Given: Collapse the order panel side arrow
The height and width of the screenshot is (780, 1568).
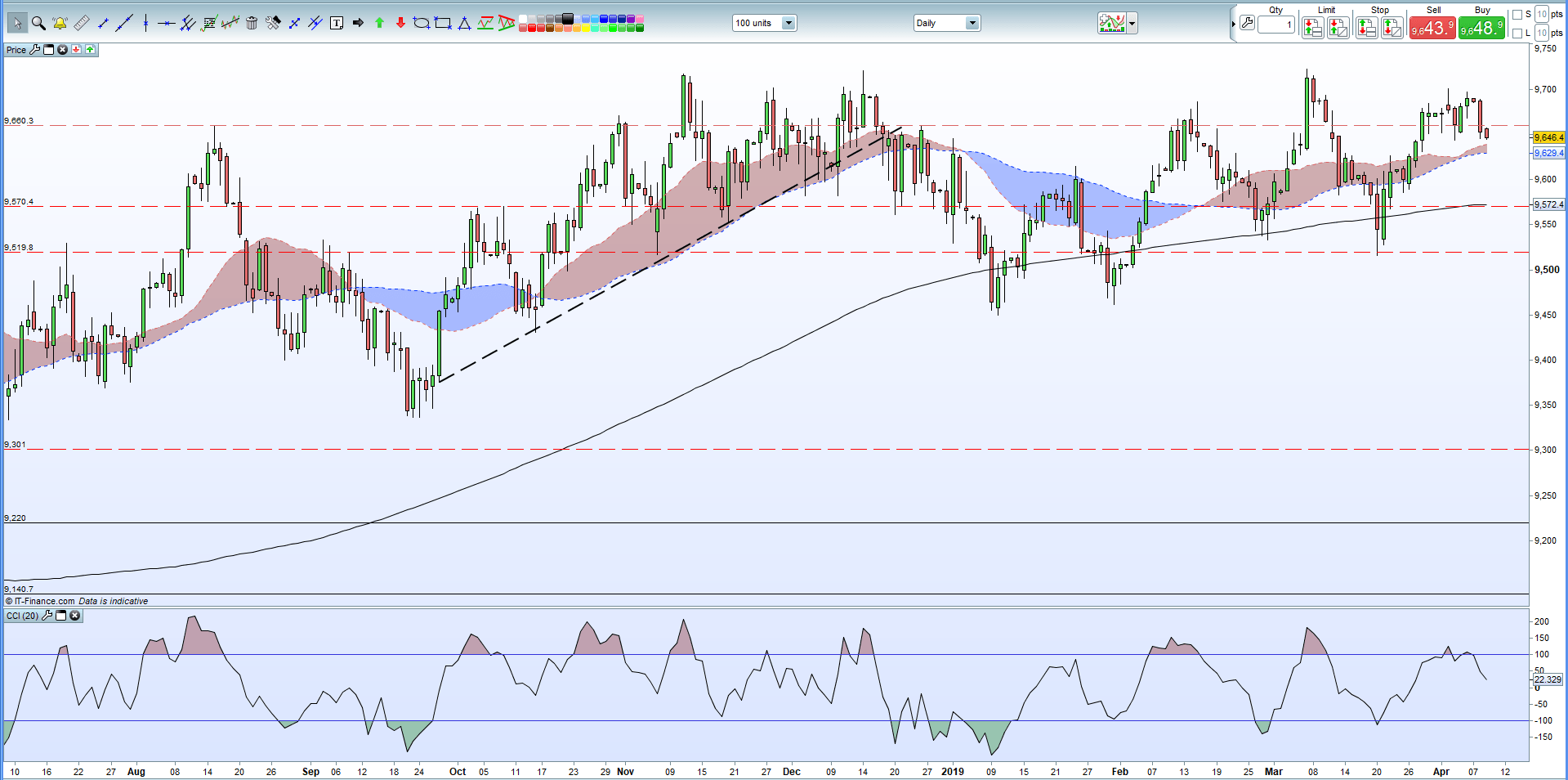Looking at the screenshot, I should [x=1234, y=24].
